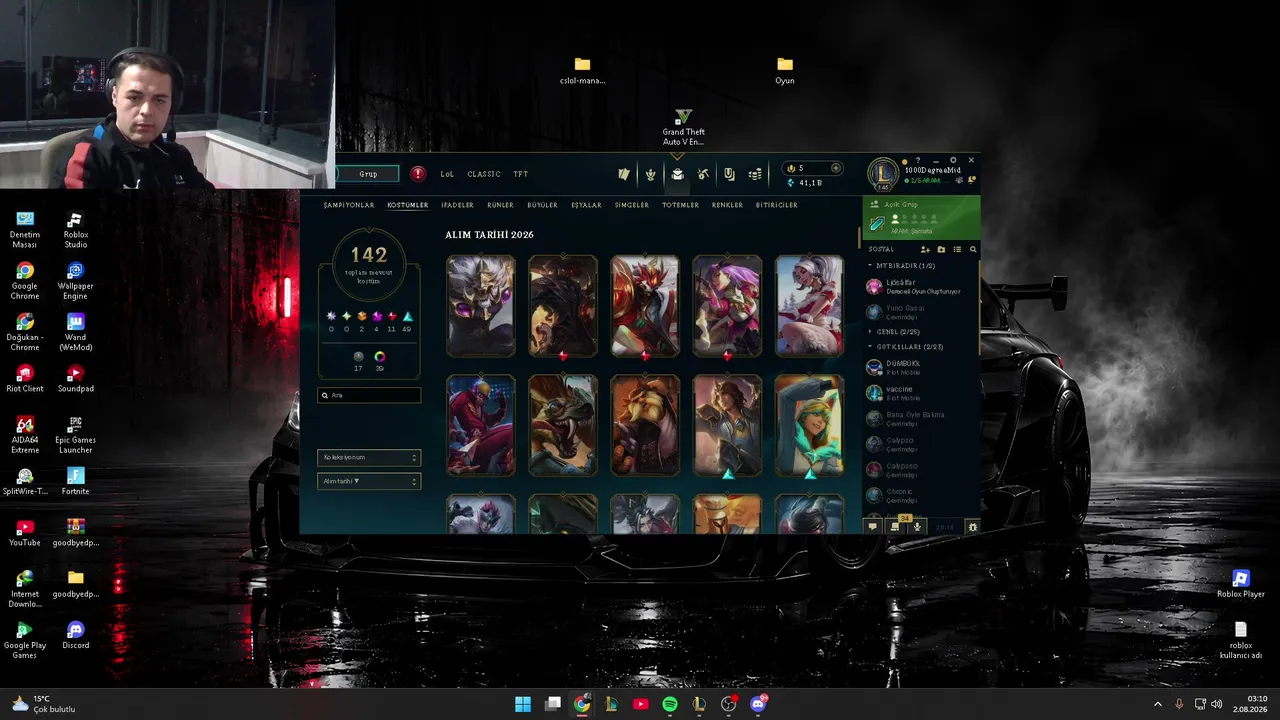Open the Wallpaper Engine desktop shortcut

(75, 280)
